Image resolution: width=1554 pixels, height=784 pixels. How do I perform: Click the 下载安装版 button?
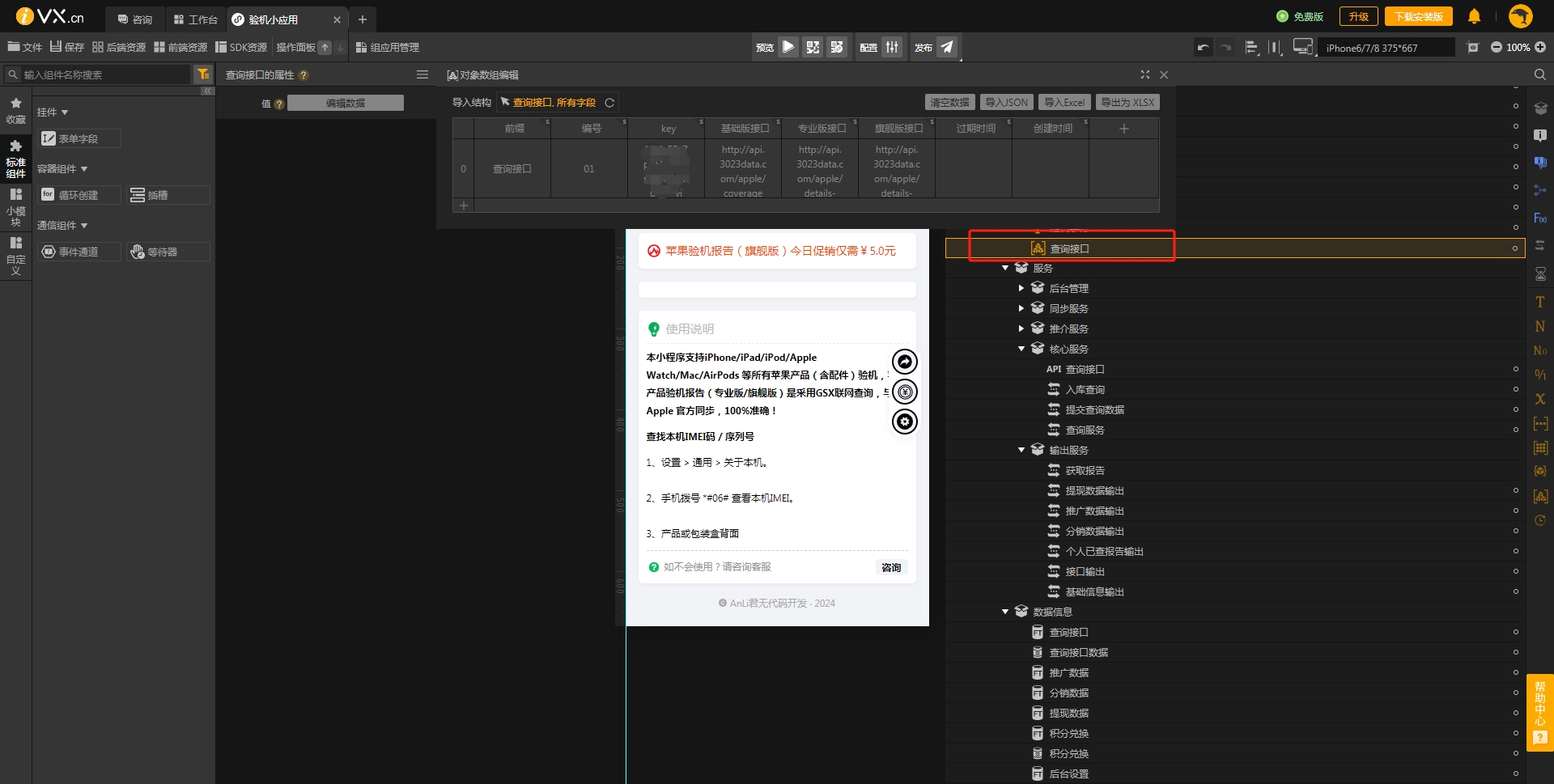1418,16
